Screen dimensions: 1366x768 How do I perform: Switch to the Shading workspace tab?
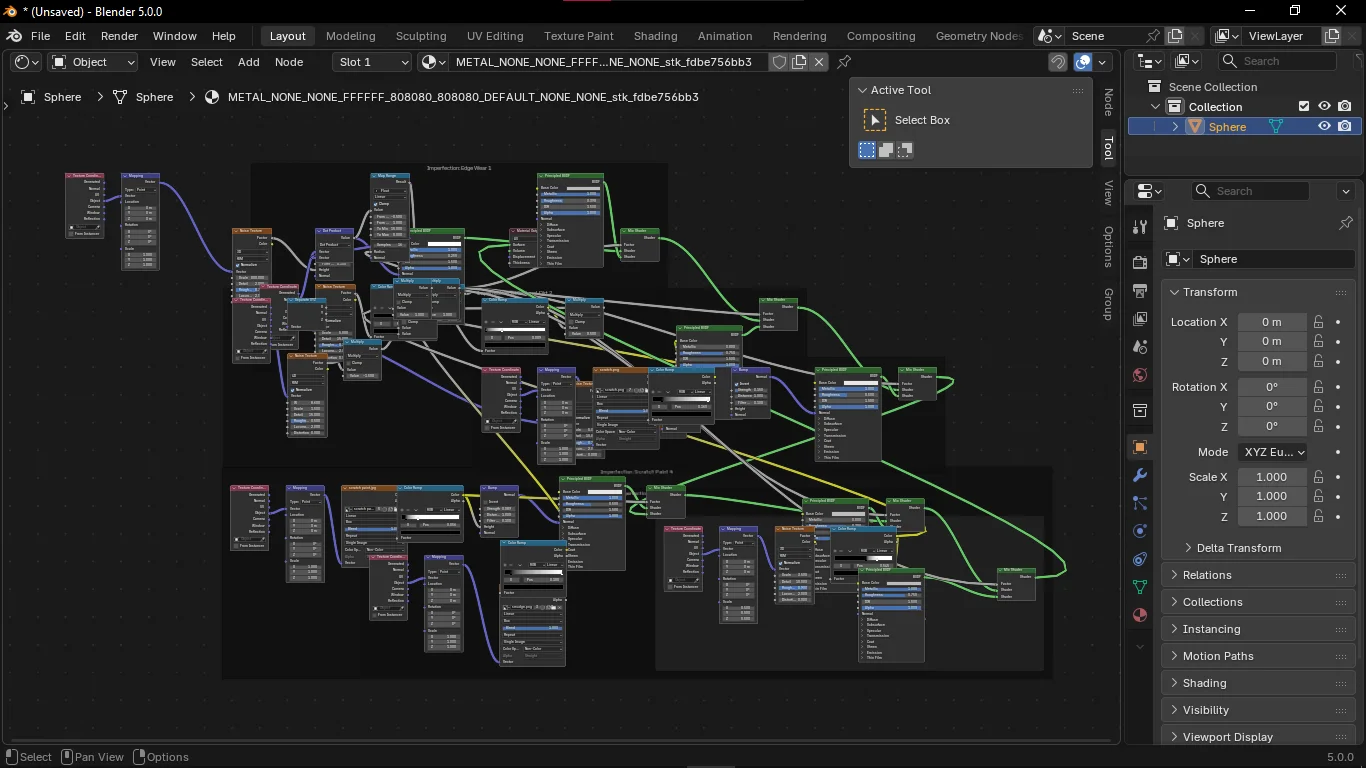click(x=655, y=36)
